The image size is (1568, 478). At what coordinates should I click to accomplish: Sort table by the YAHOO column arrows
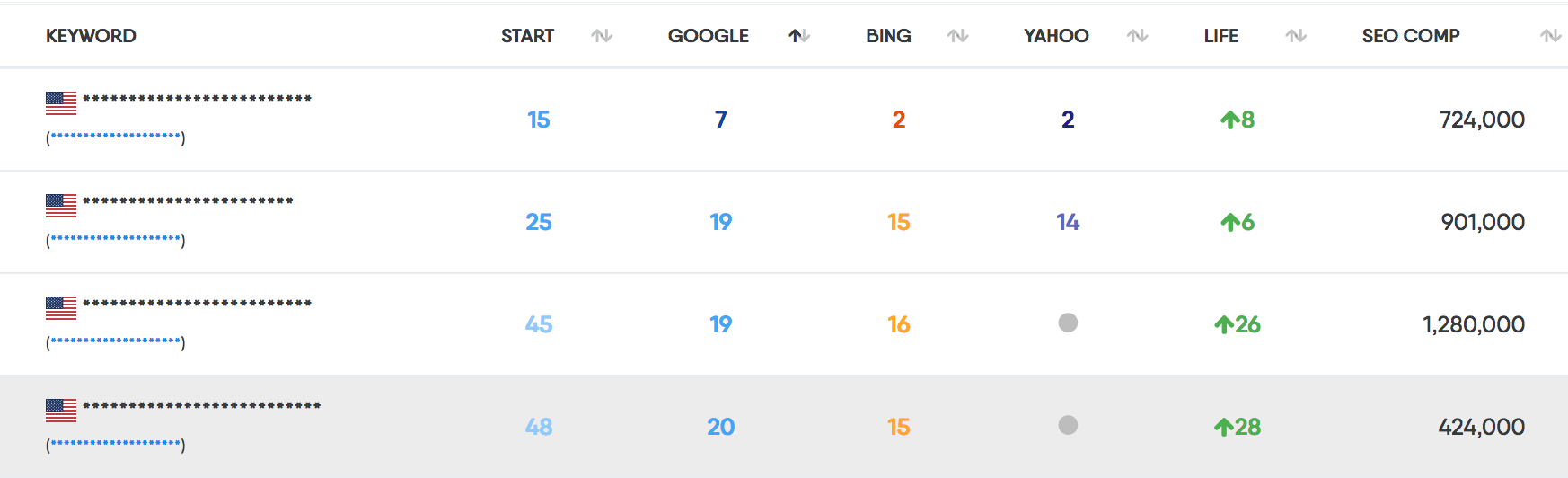tap(1138, 36)
